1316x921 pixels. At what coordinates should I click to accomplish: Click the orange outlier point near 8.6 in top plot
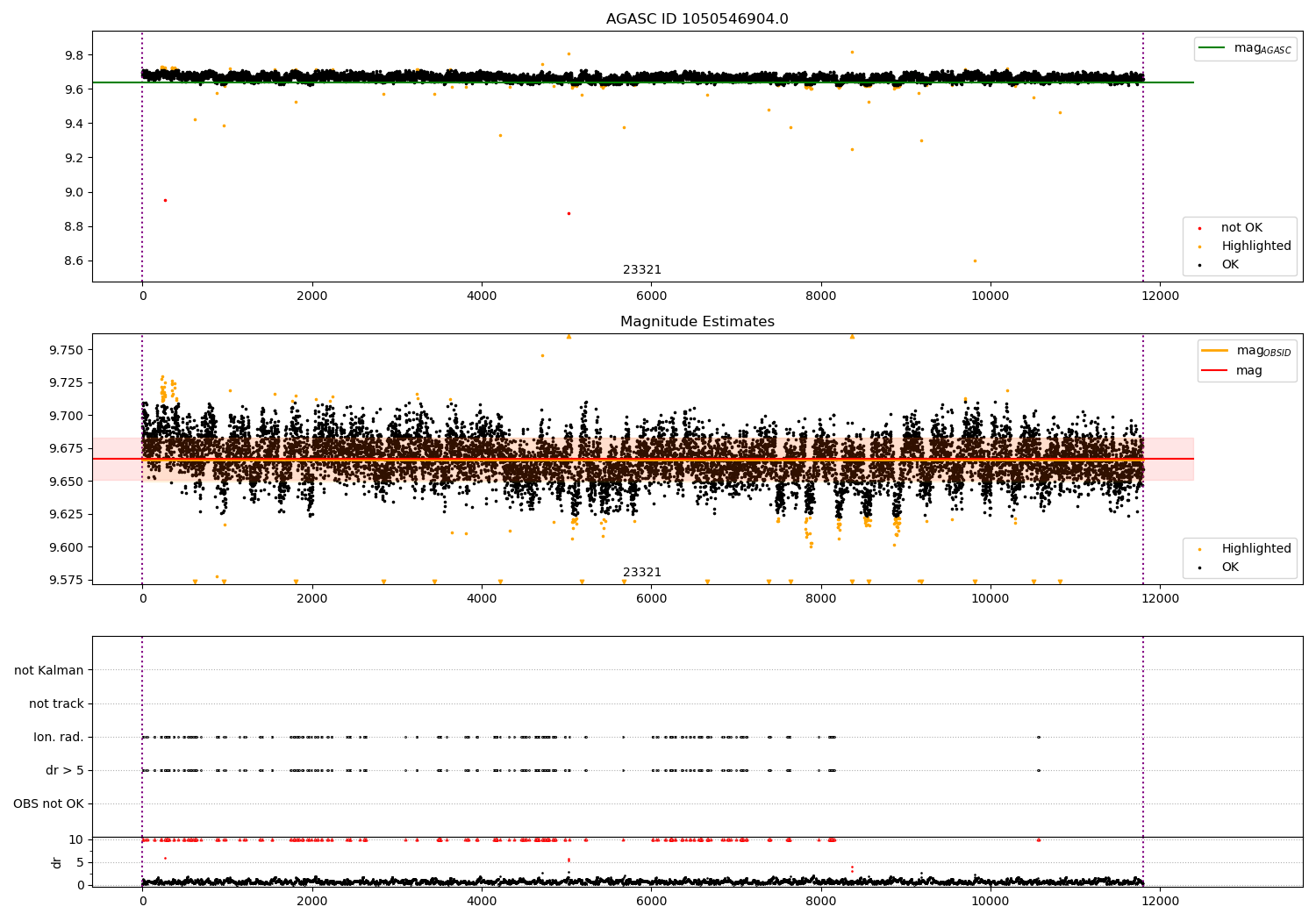(975, 261)
